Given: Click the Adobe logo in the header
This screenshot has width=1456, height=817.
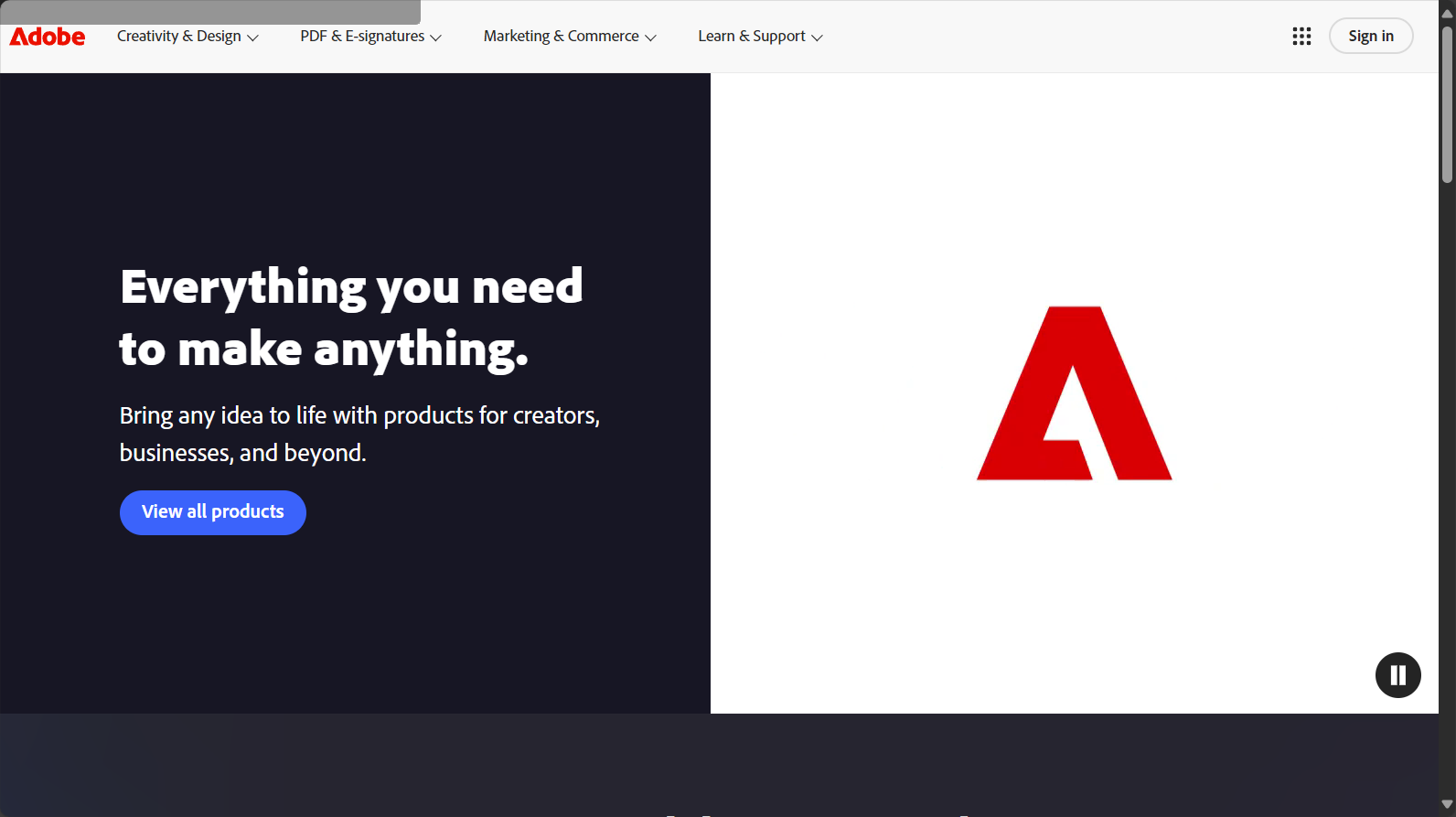Looking at the screenshot, I should (x=48, y=37).
